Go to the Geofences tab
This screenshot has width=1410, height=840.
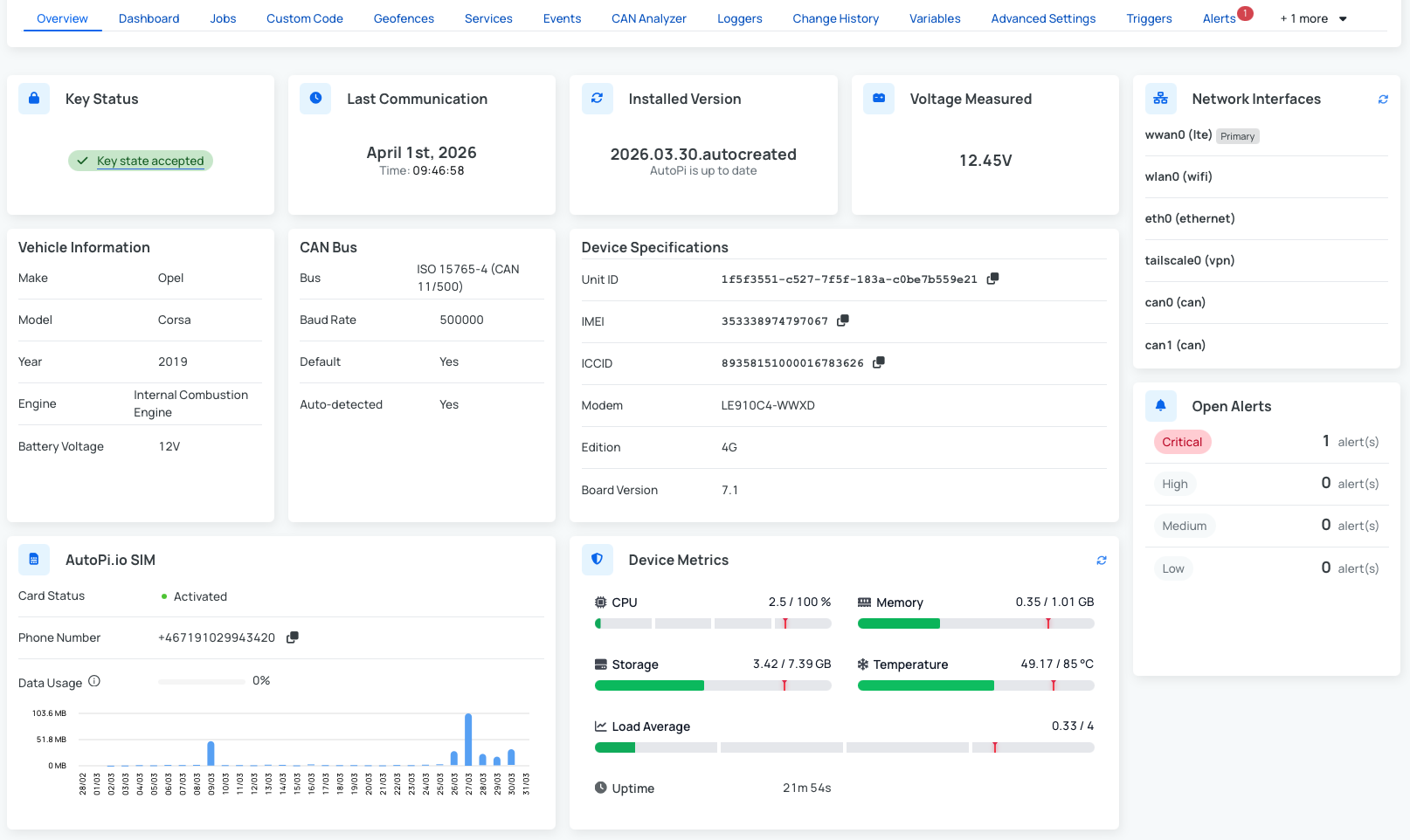pos(404,18)
